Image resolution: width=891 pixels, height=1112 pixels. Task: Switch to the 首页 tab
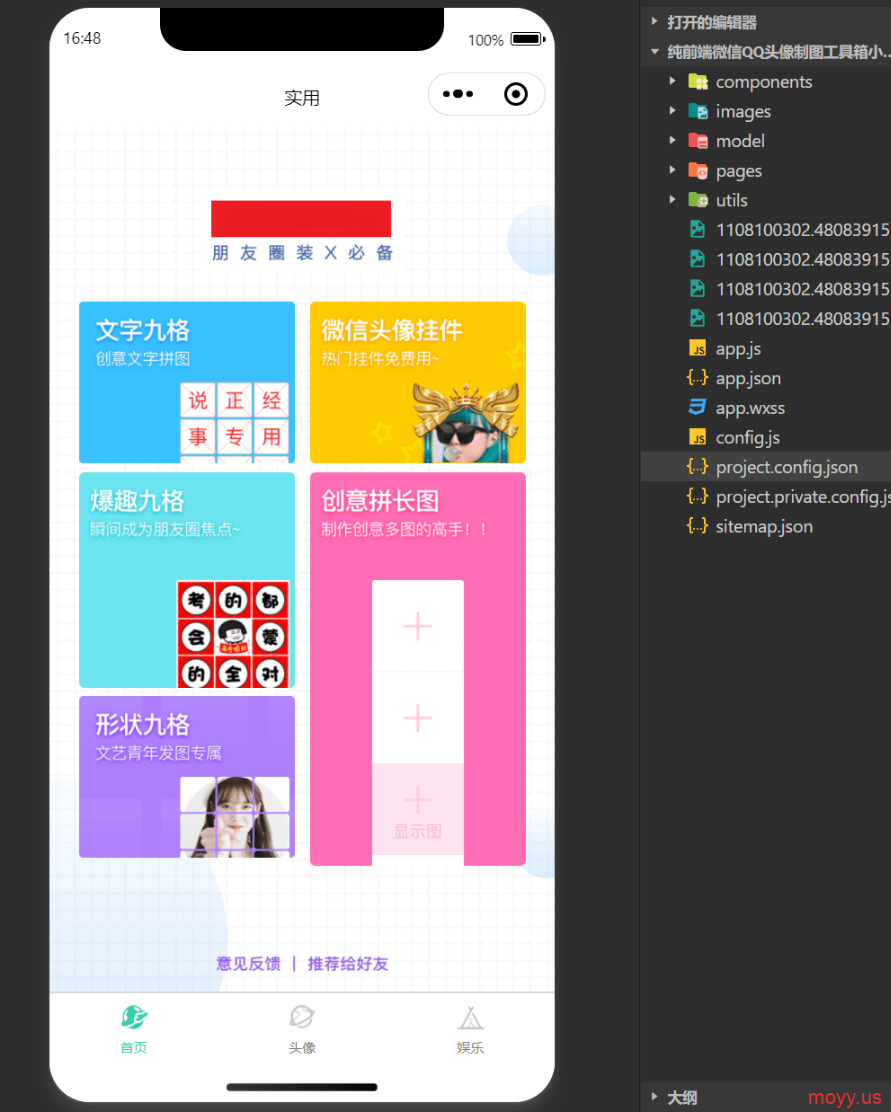(133, 1030)
